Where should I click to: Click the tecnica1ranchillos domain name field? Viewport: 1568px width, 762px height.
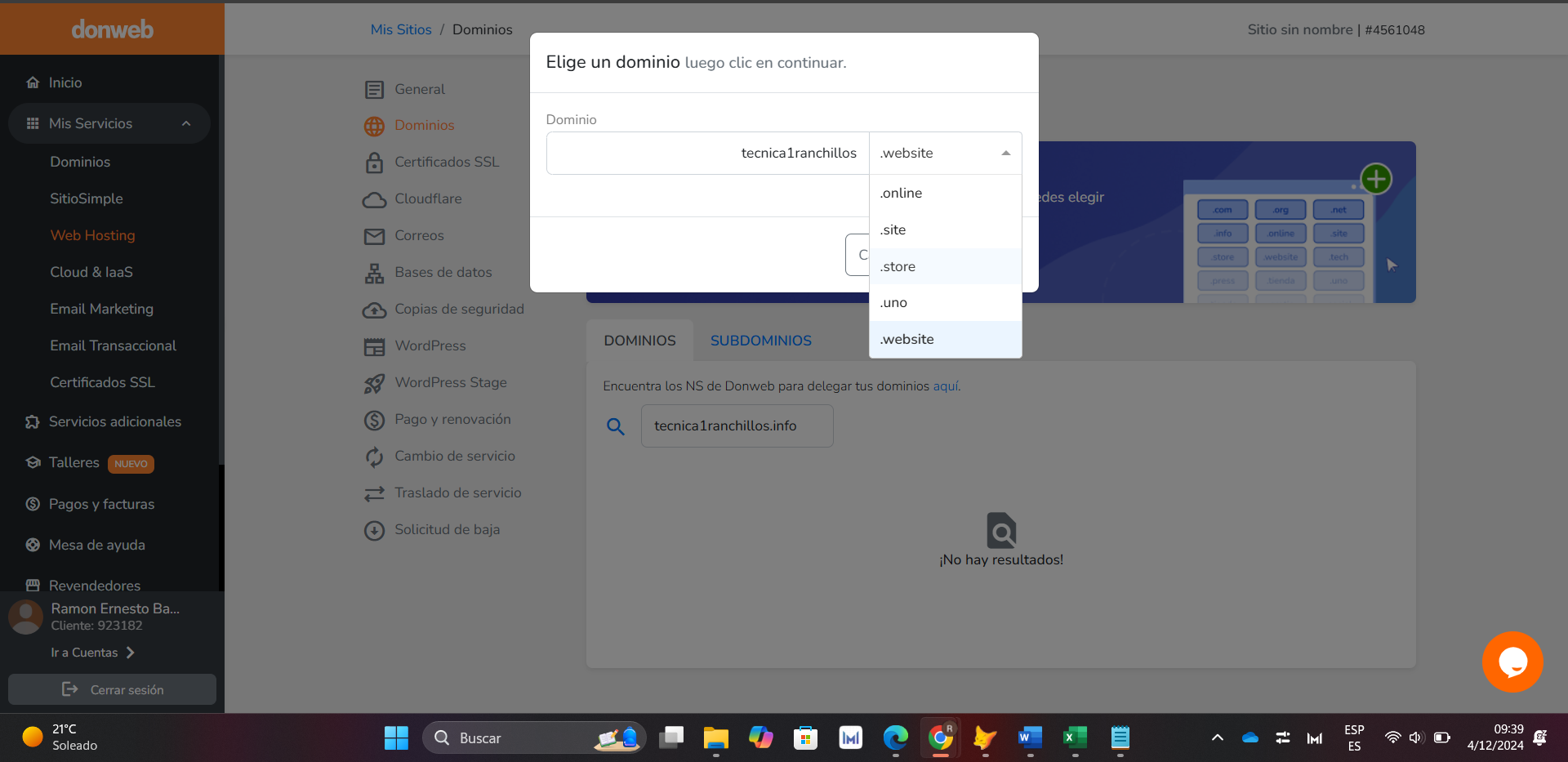tap(707, 154)
